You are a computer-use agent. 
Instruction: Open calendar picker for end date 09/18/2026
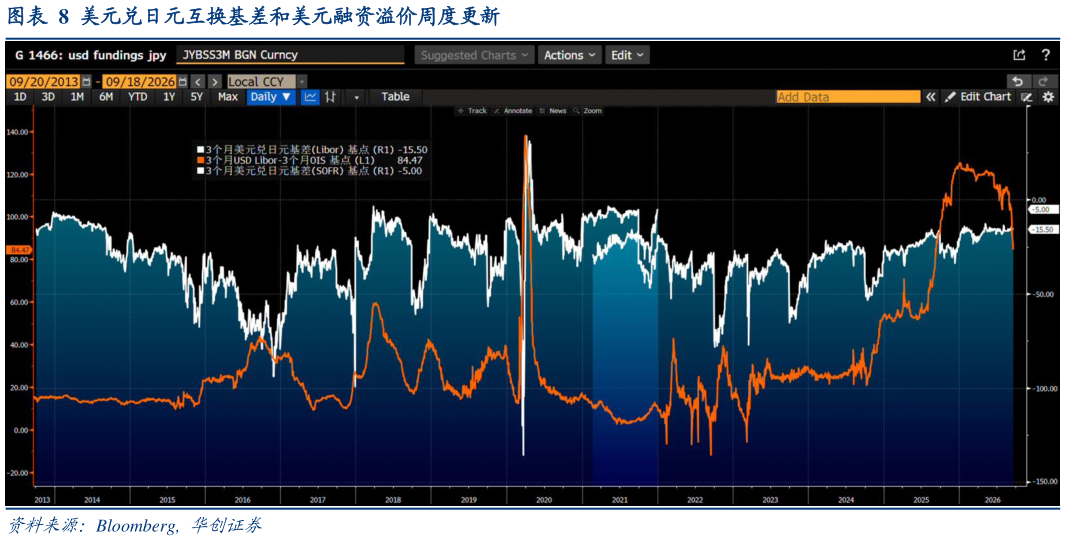coord(182,82)
